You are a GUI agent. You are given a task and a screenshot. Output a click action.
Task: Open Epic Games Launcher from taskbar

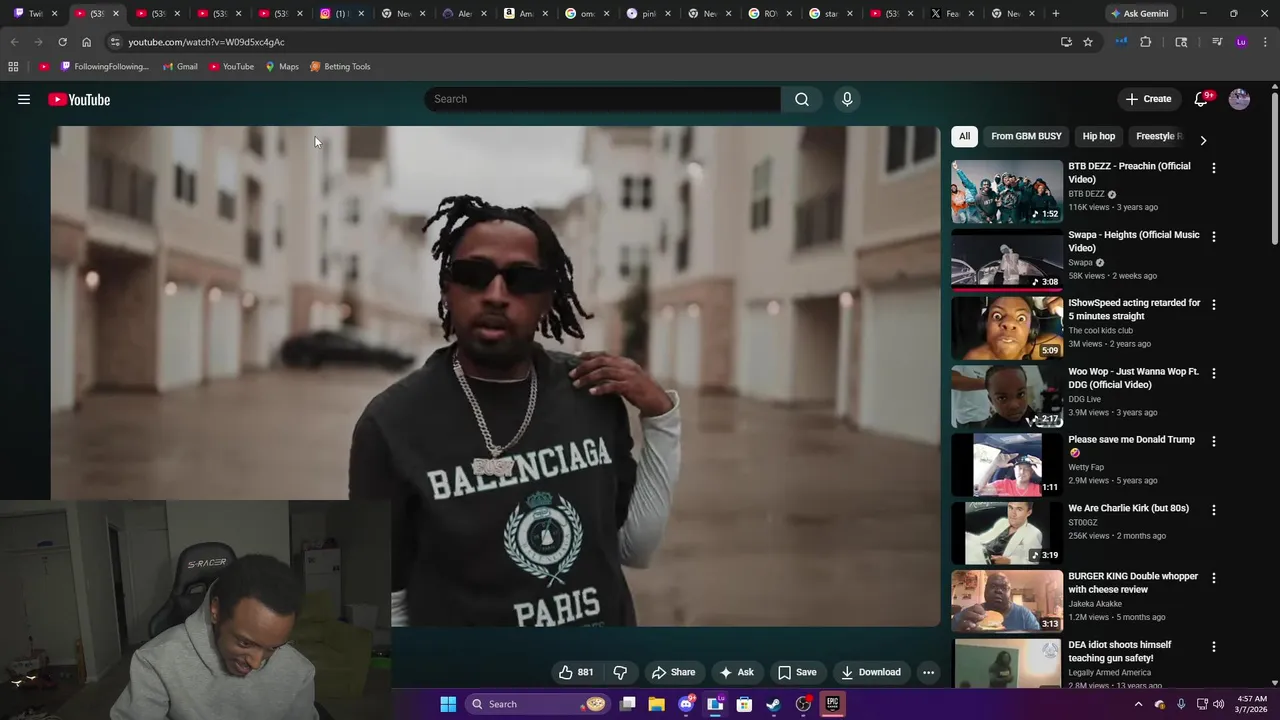(x=832, y=704)
